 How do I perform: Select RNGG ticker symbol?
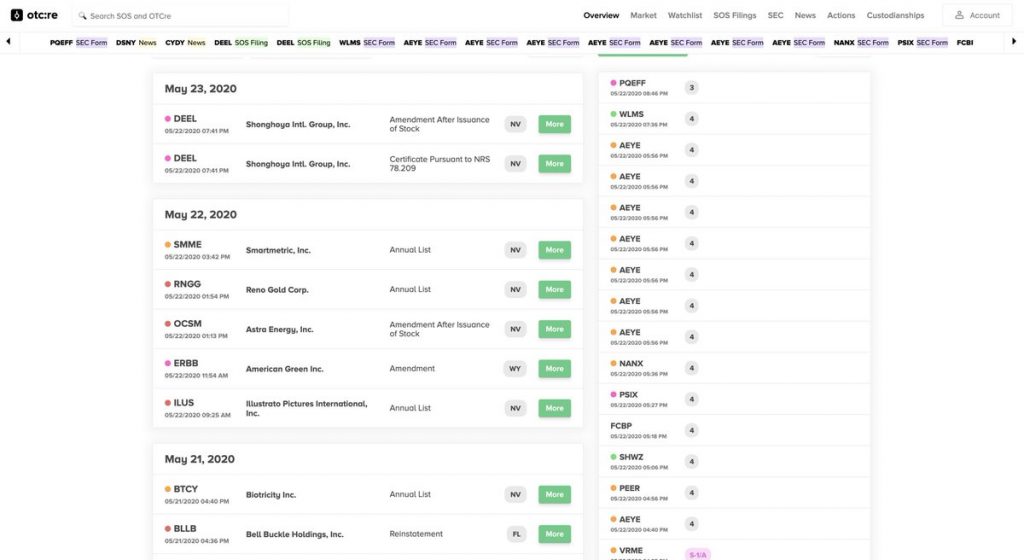[187, 284]
